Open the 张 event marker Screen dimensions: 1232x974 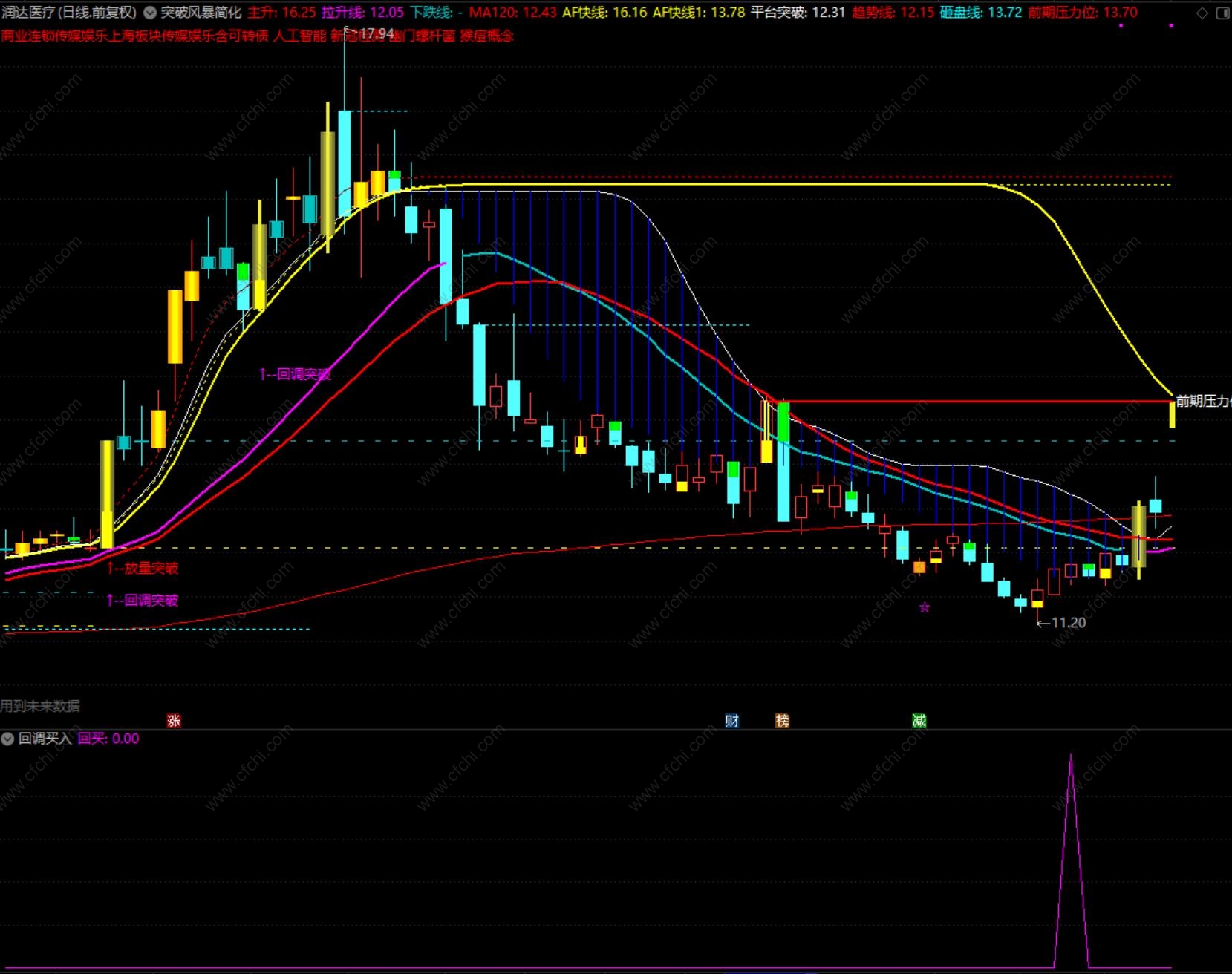[x=174, y=720]
